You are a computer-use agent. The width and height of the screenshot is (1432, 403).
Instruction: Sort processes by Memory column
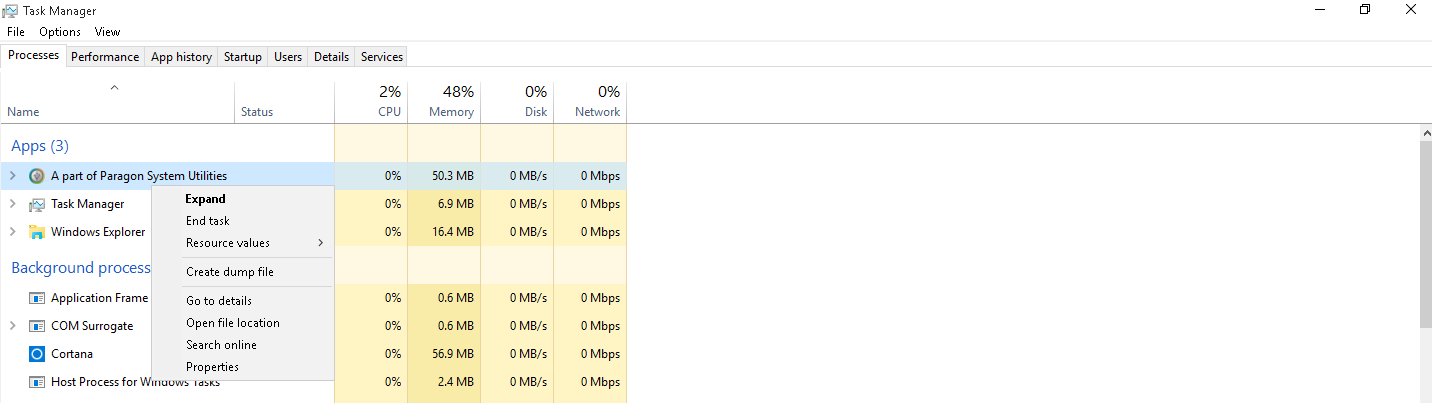point(444,101)
